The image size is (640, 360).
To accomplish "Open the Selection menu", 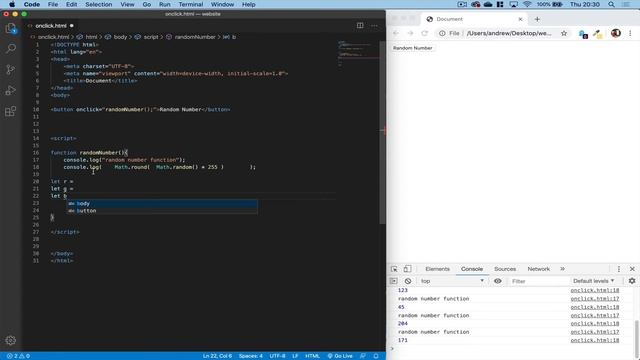I will coord(98,4).
